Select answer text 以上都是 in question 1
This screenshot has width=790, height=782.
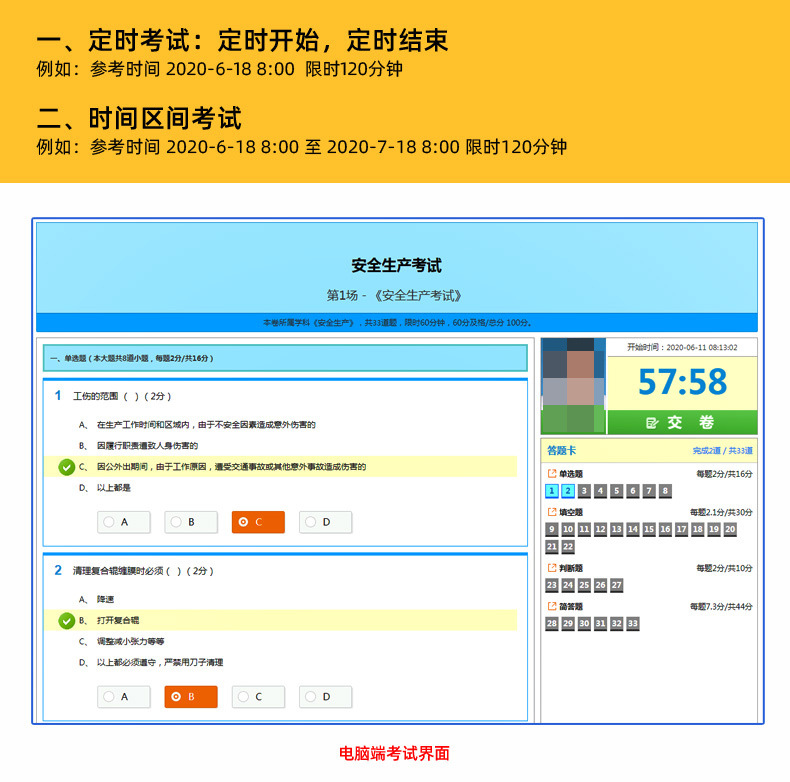pyautogui.click(x=114, y=488)
